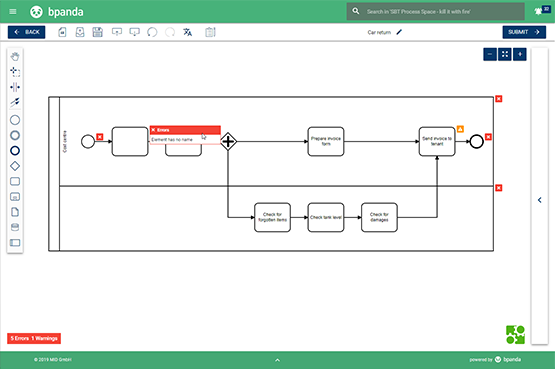Undo the last change
The height and width of the screenshot is (369, 555).
[x=152, y=32]
